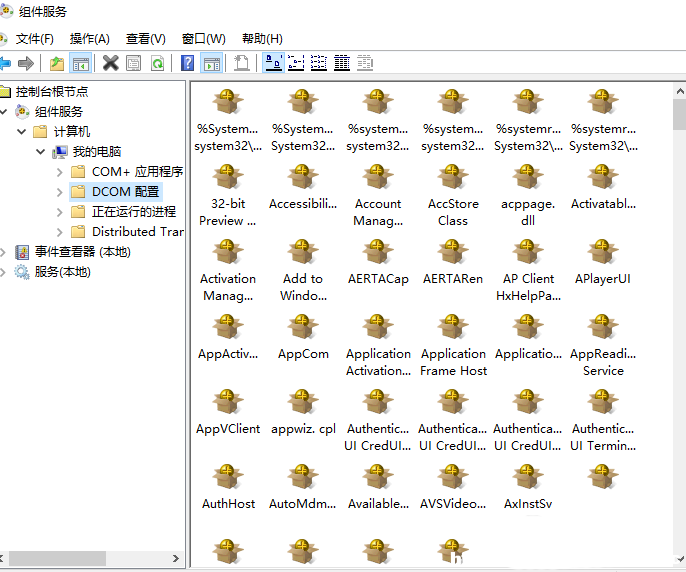Expand the DCOM 配置 node
Image resolution: width=686 pixels, height=572 pixels.
click(x=60, y=192)
